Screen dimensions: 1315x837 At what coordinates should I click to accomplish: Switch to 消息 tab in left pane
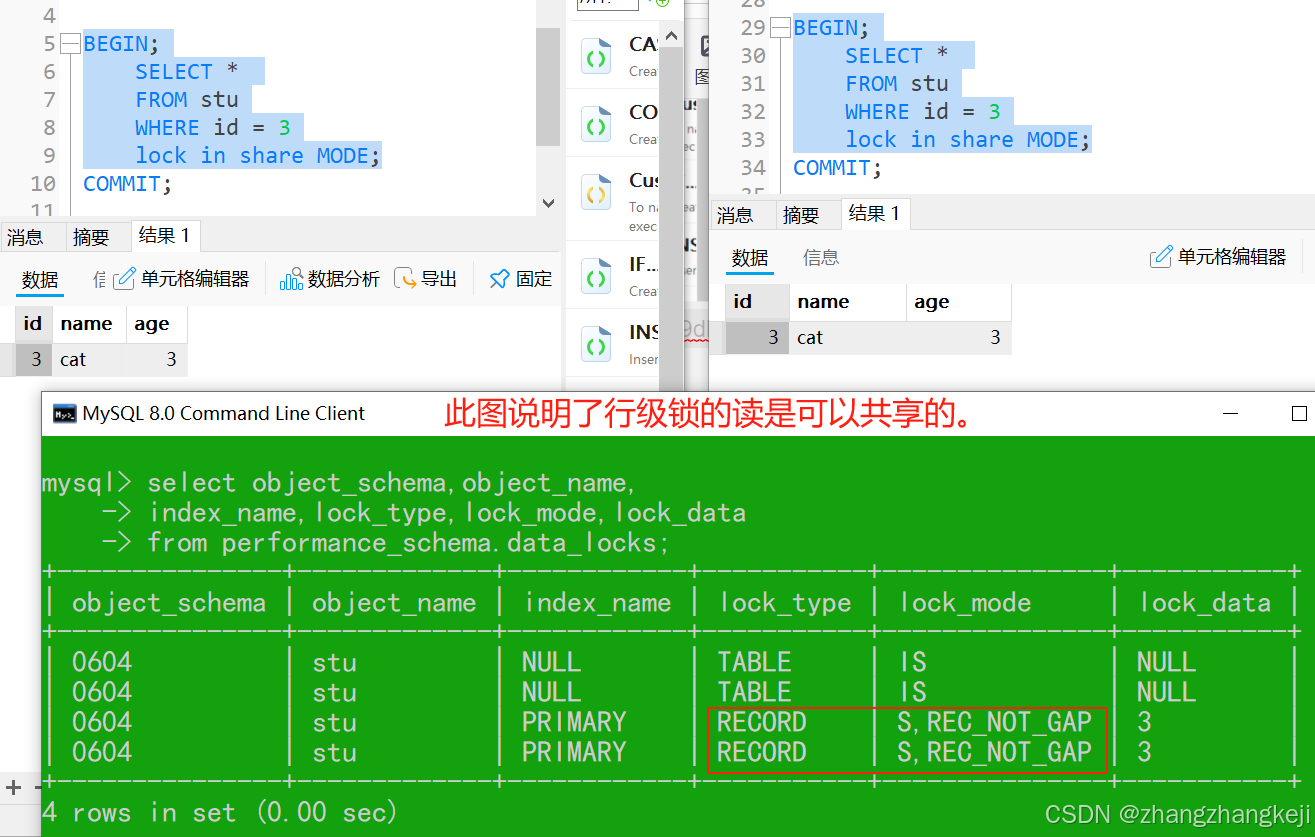click(x=25, y=237)
